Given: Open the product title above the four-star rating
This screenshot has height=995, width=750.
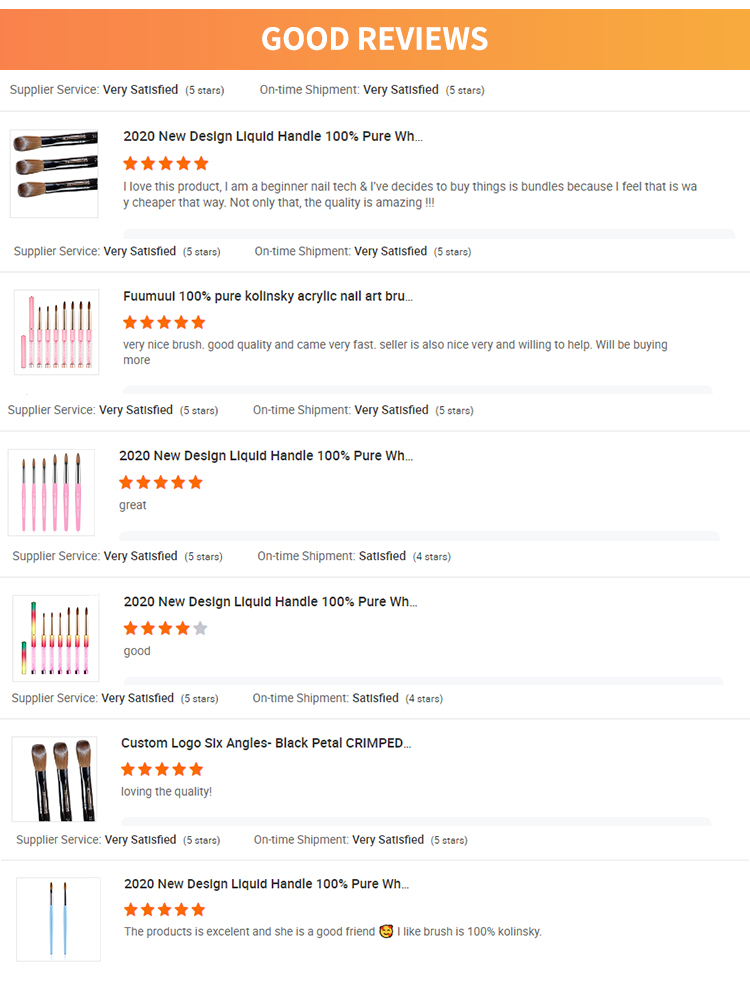Looking at the screenshot, I should coord(270,602).
